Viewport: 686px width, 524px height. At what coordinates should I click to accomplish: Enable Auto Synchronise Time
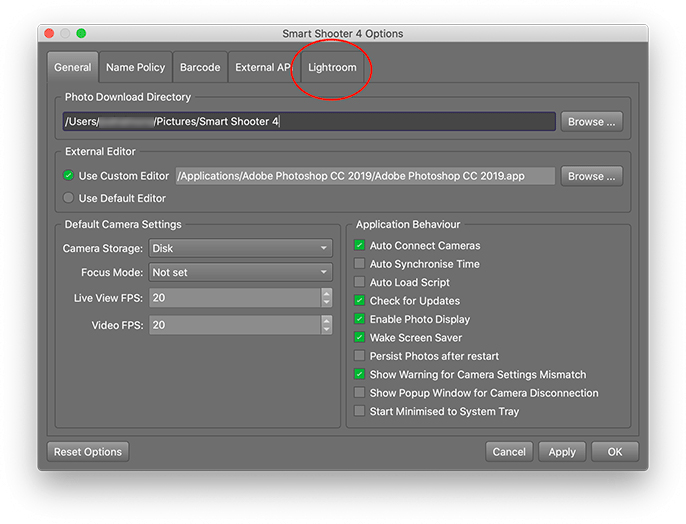(360, 264)
